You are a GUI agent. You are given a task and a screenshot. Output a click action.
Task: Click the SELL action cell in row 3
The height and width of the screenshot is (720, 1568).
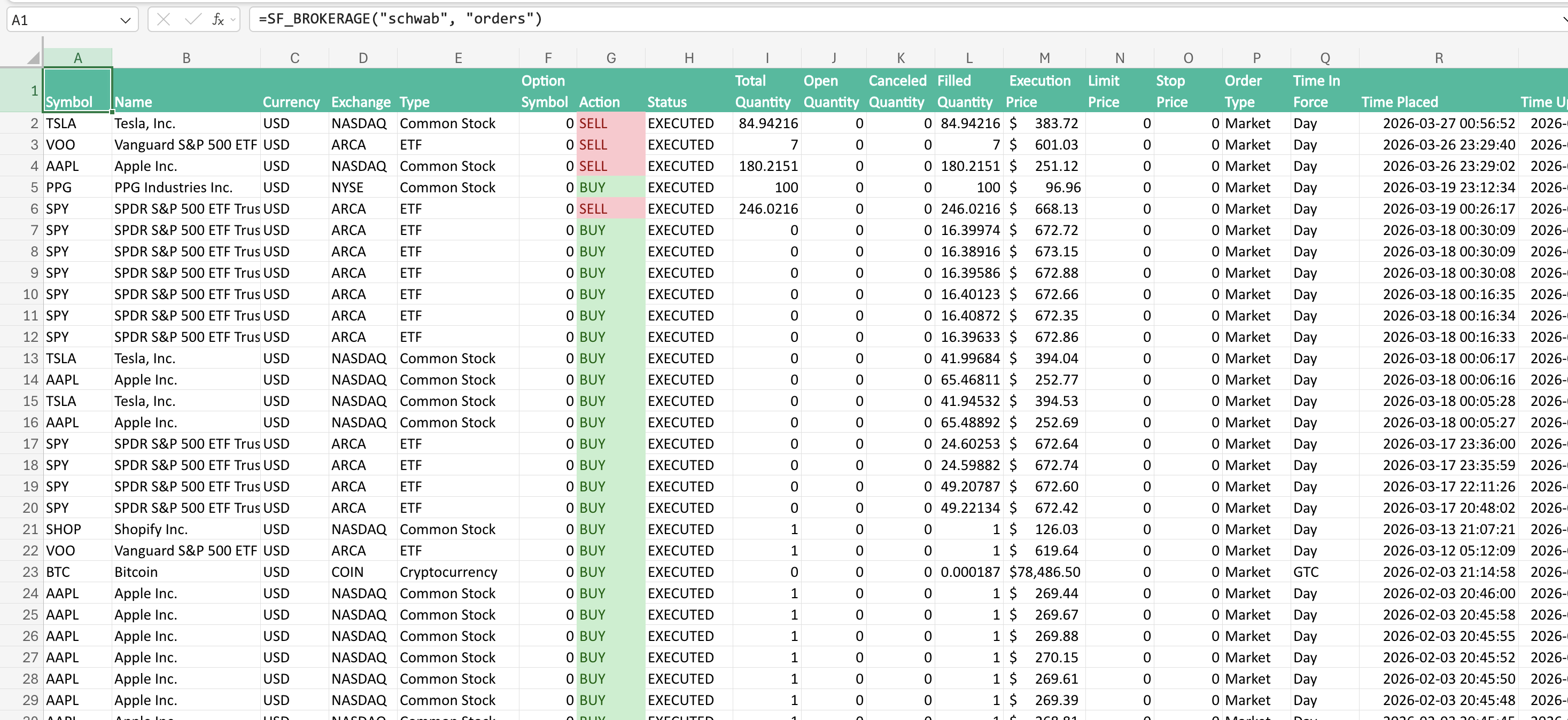611,145
